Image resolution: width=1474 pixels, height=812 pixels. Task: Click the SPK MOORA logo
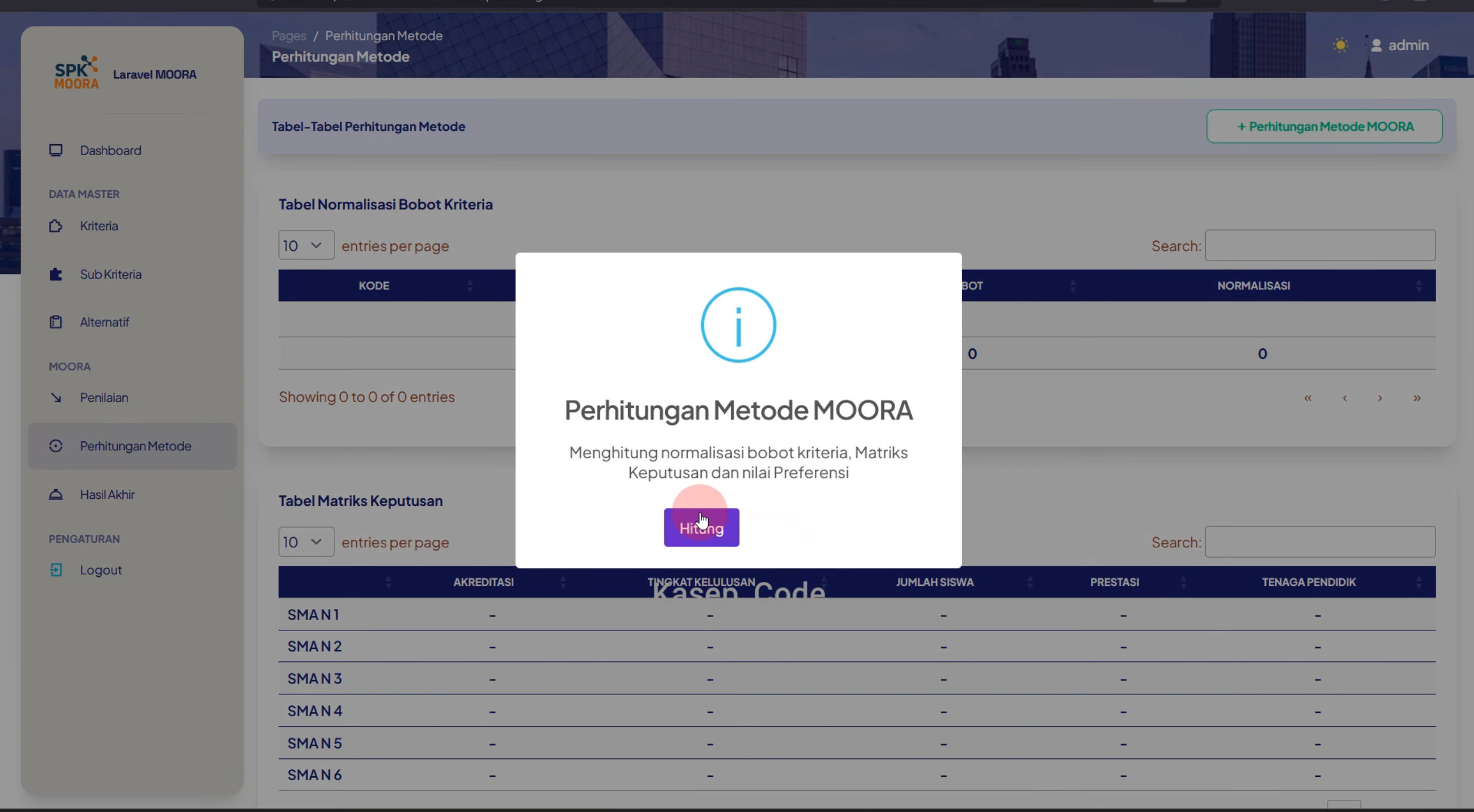(76, 73)
